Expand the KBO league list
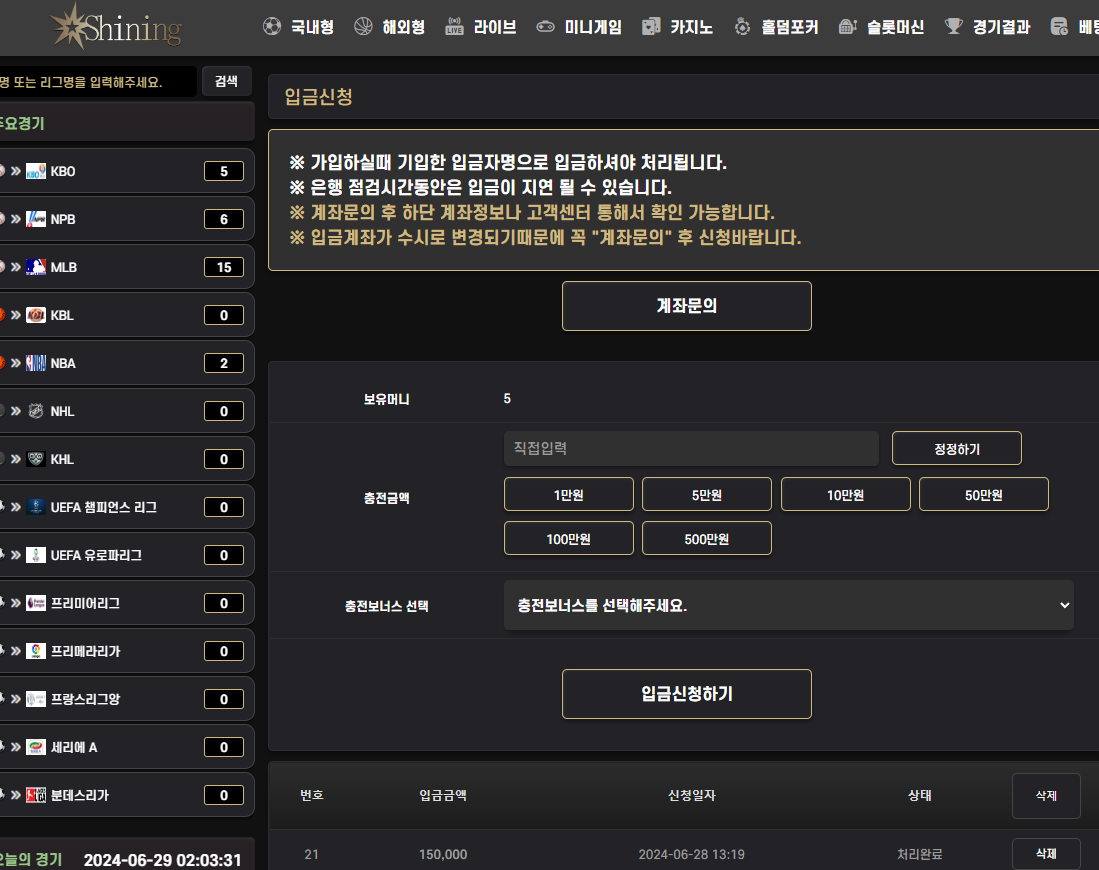 point(126,171)
